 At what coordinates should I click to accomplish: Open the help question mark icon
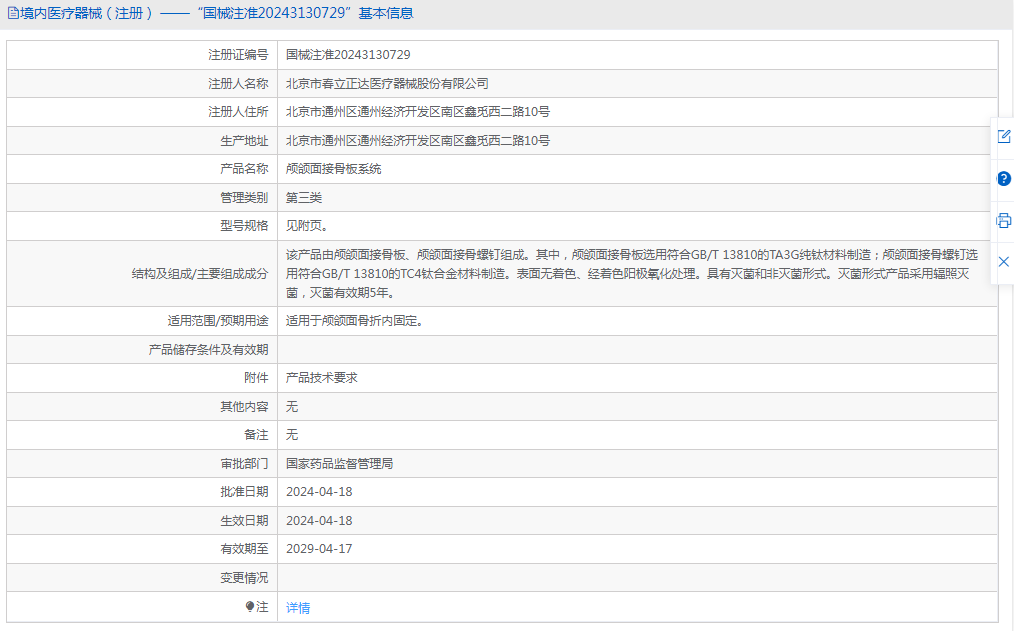[x=1004, y=178]
